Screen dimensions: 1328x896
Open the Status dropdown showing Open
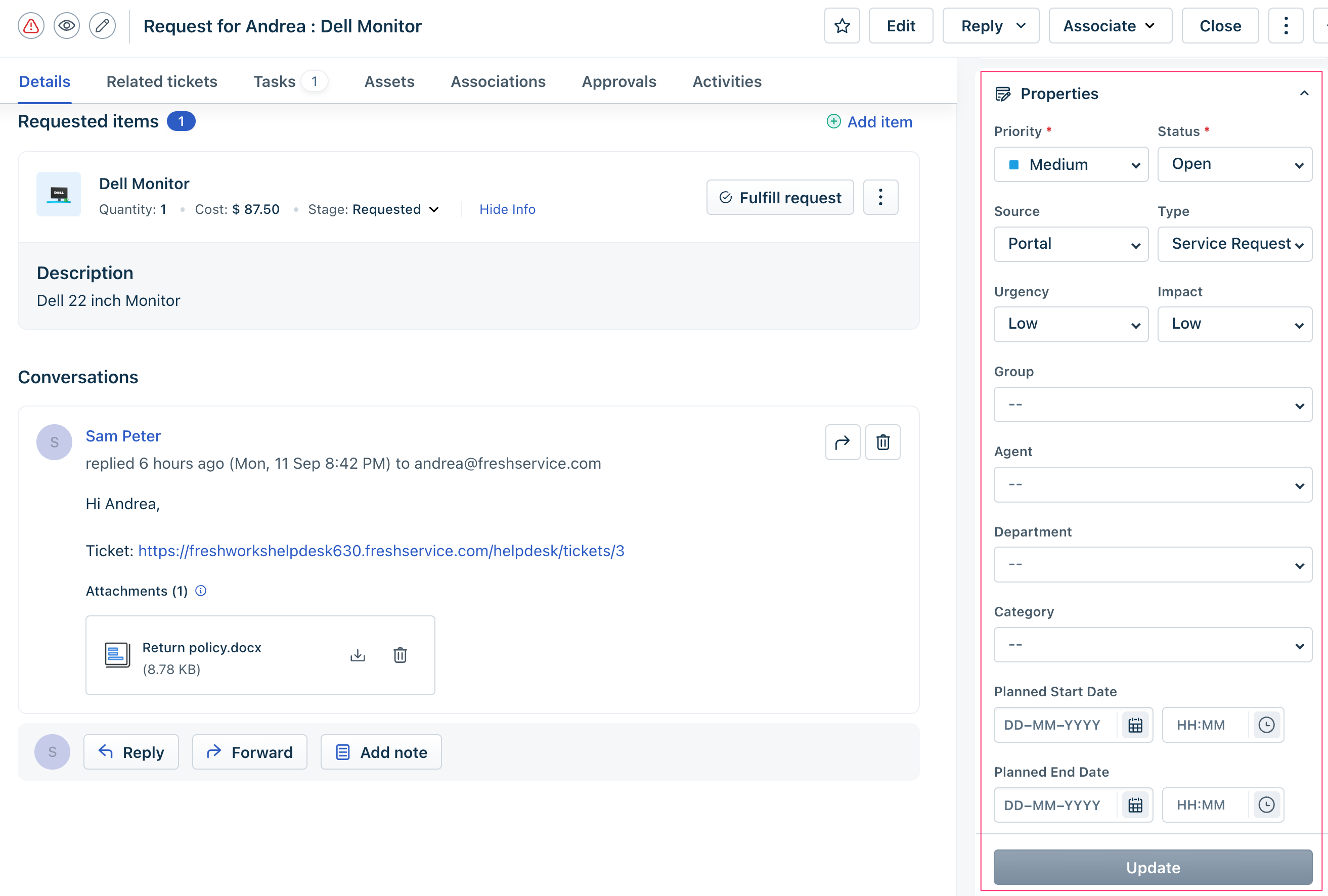(x=1234, y=164)
